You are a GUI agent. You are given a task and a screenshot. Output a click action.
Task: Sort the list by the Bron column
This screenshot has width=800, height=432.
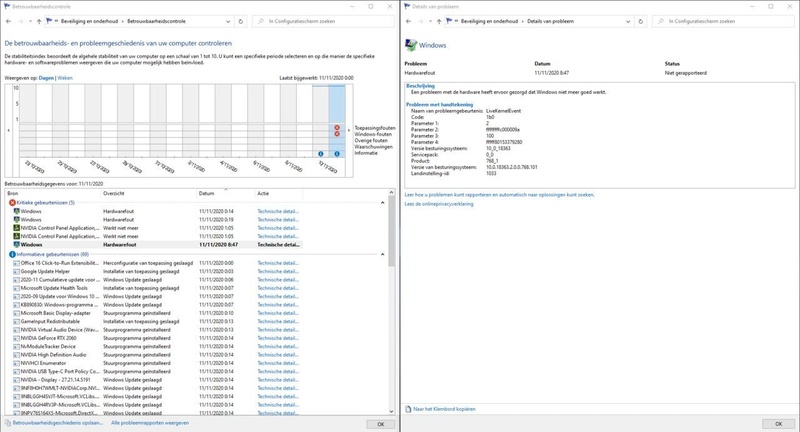tap(53, 193)
